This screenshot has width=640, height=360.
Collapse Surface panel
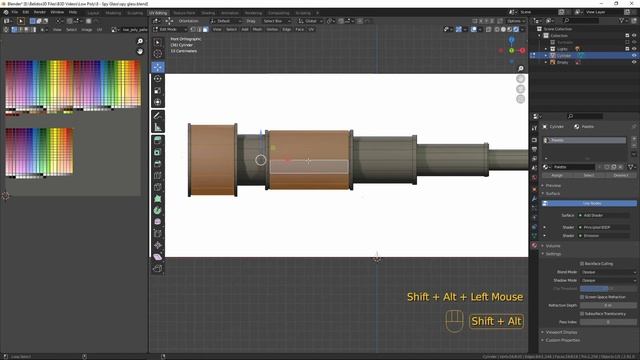click(x=553, y=193)
